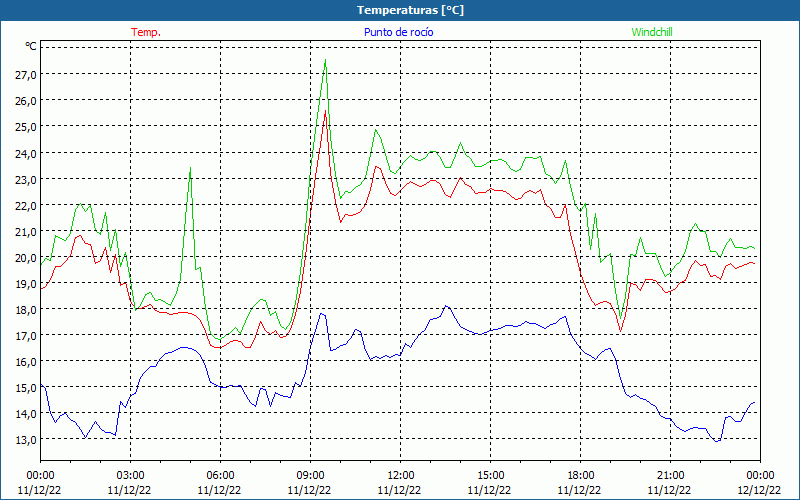Click the 27,0 y-axis value

(26, 74)
